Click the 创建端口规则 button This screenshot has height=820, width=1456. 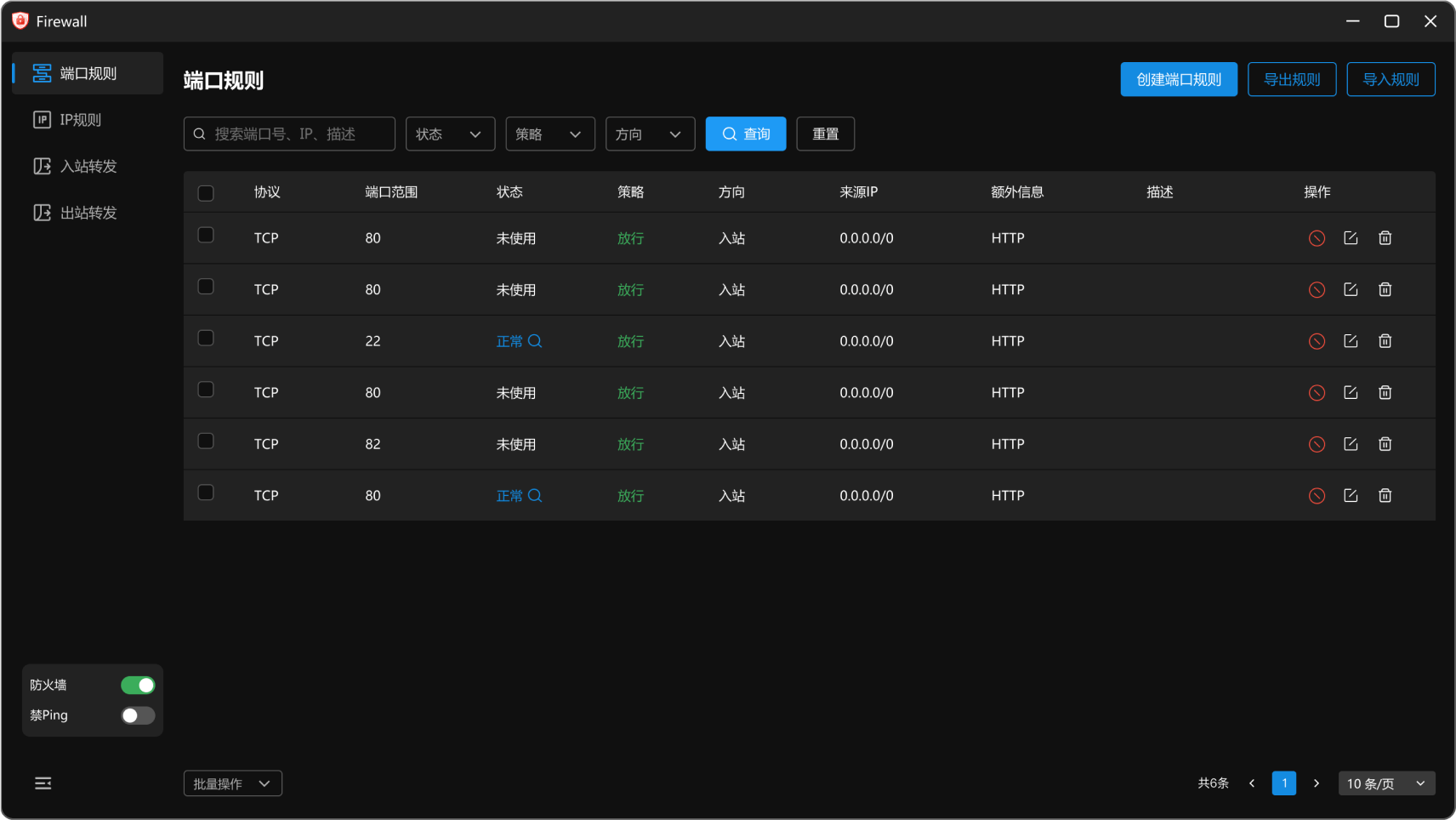tap(1178, 80)
